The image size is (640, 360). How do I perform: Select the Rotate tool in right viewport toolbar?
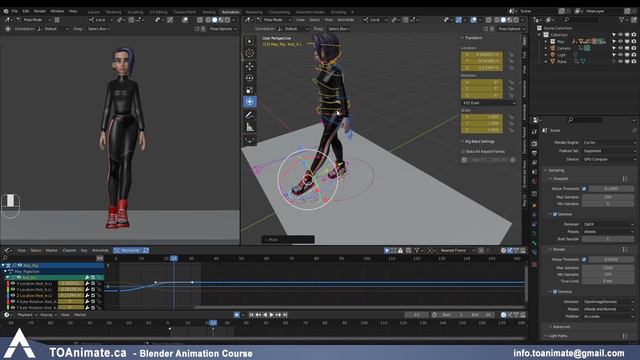coord(250,78)
